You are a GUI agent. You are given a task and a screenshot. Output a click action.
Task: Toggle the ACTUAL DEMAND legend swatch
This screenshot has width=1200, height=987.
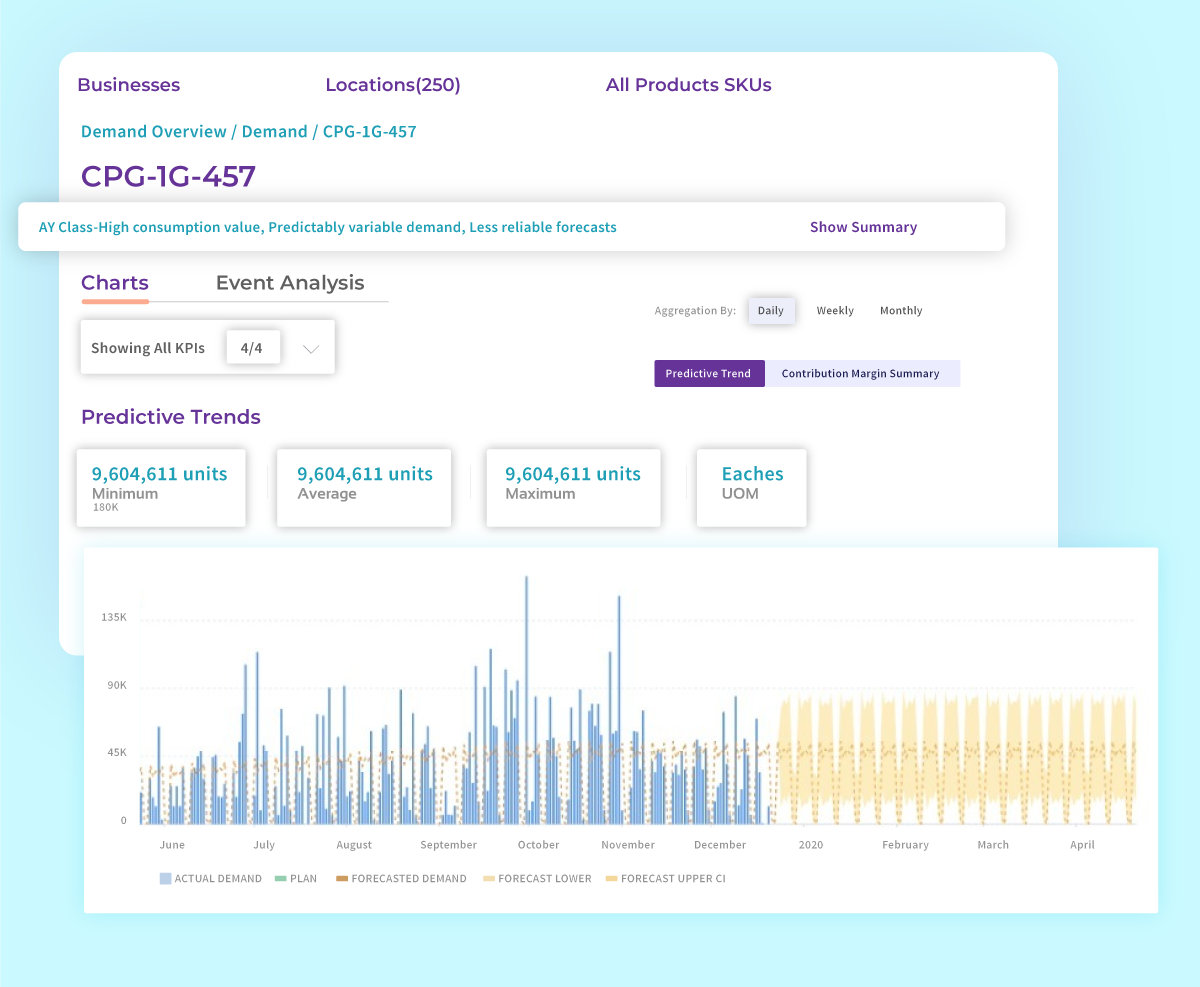point(166,877)
